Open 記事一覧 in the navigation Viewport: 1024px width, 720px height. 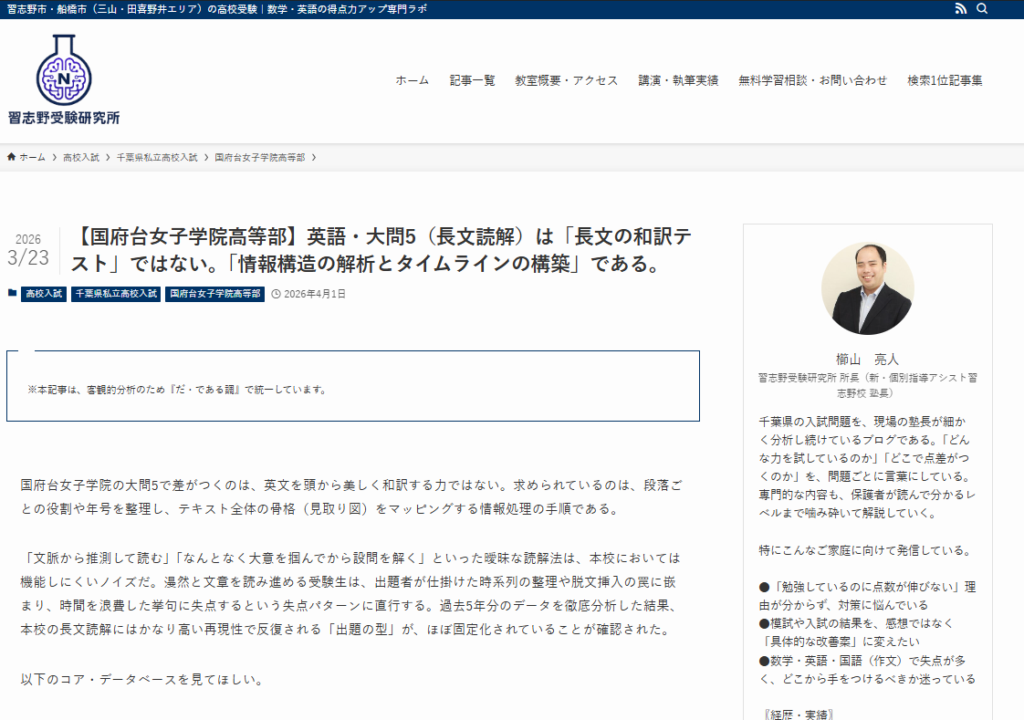472,81
